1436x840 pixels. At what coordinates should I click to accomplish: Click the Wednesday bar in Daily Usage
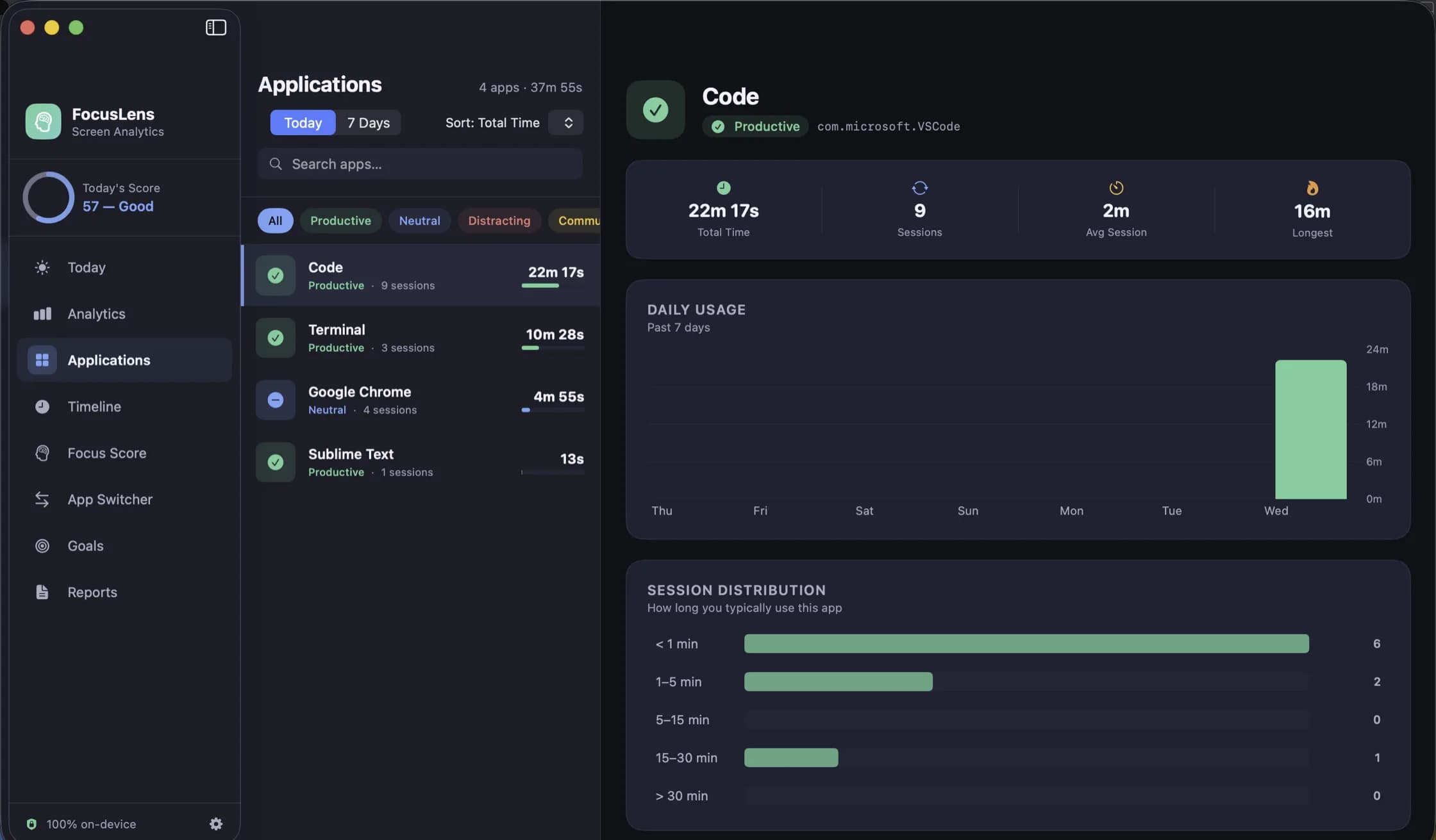[1310, 429]
